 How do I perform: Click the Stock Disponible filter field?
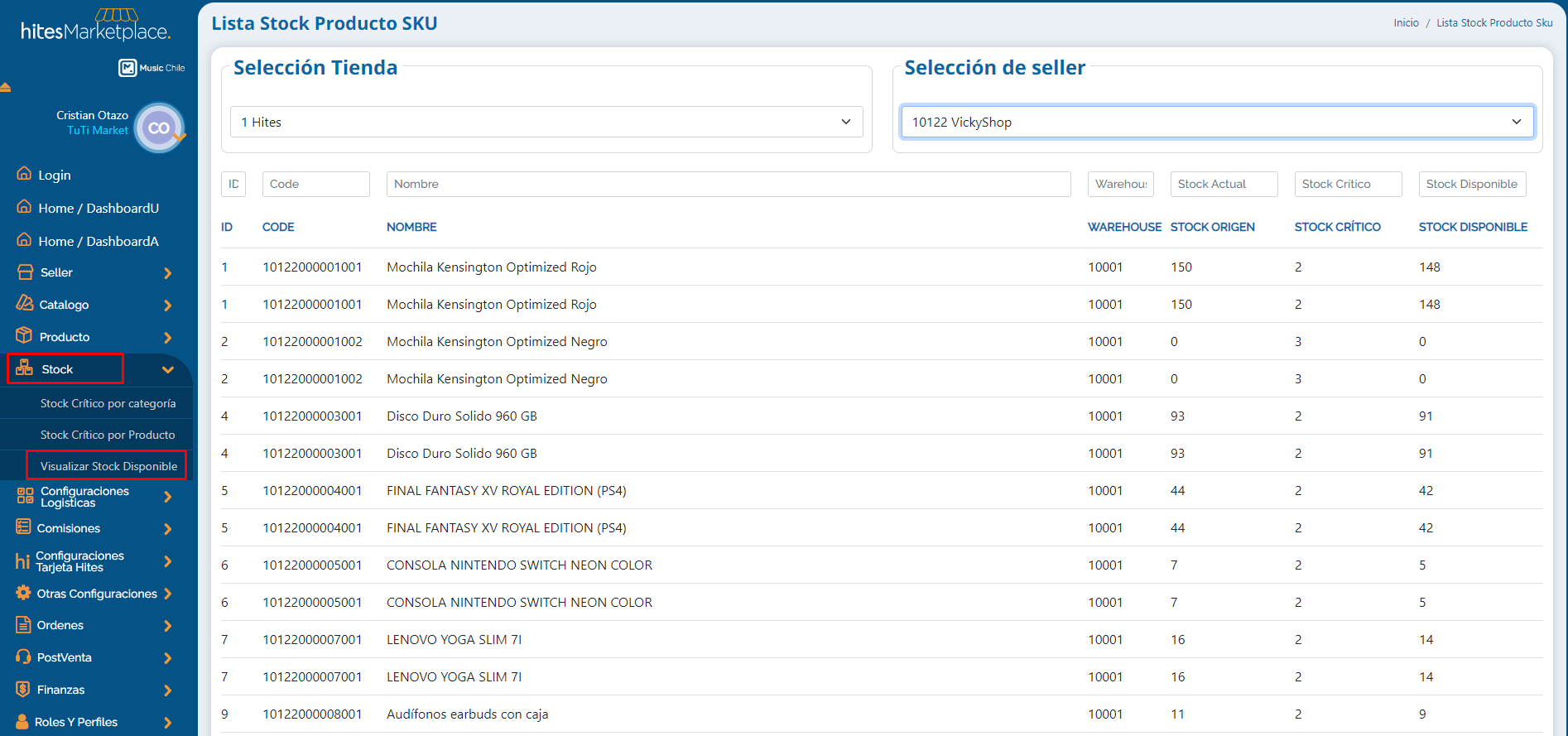(1473, 184)
